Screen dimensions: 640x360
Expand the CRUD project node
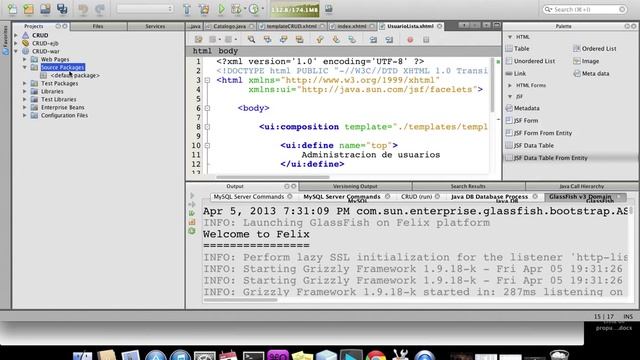[16, 36]
